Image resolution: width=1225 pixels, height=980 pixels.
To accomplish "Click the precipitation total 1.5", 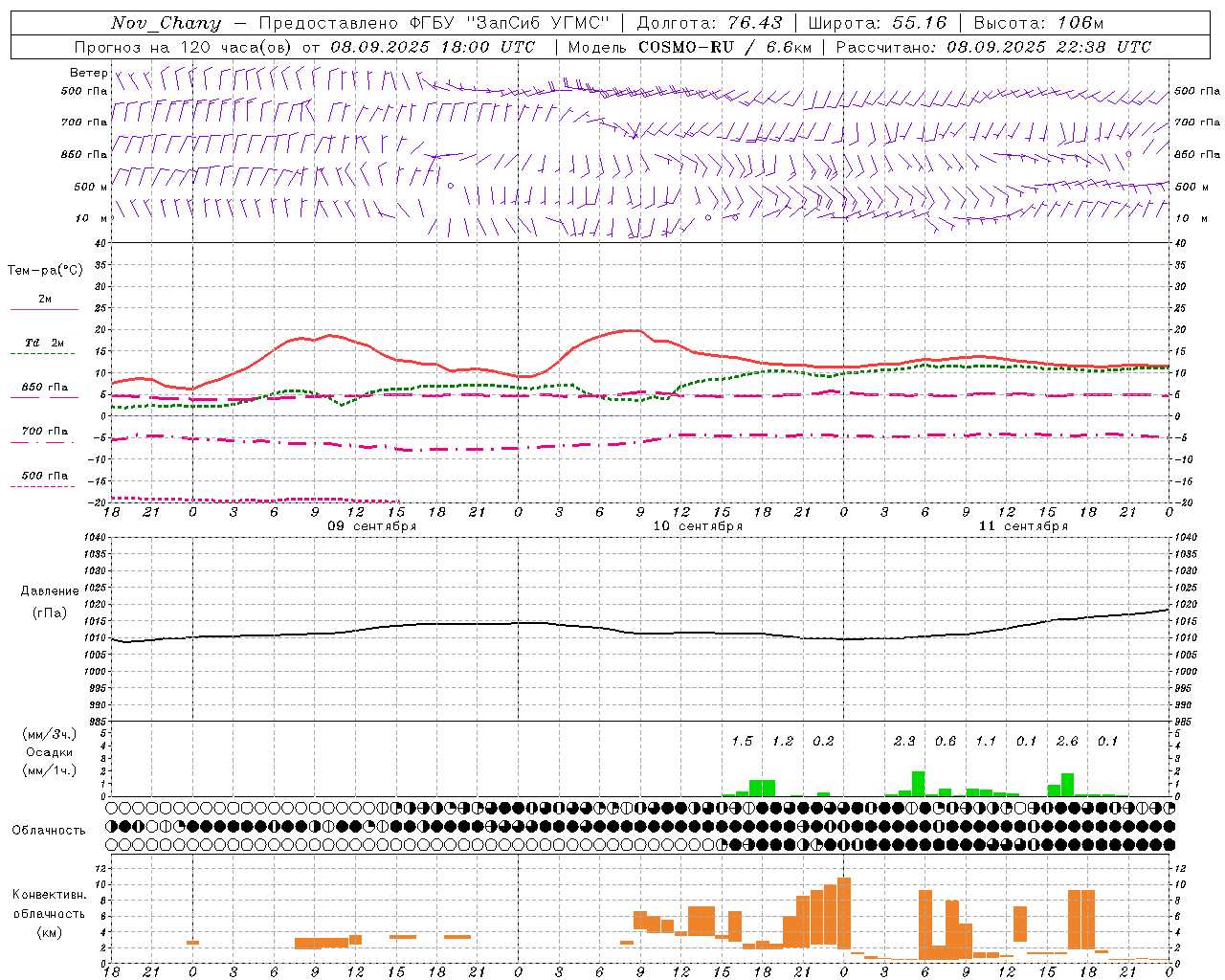I will [742, 741].
